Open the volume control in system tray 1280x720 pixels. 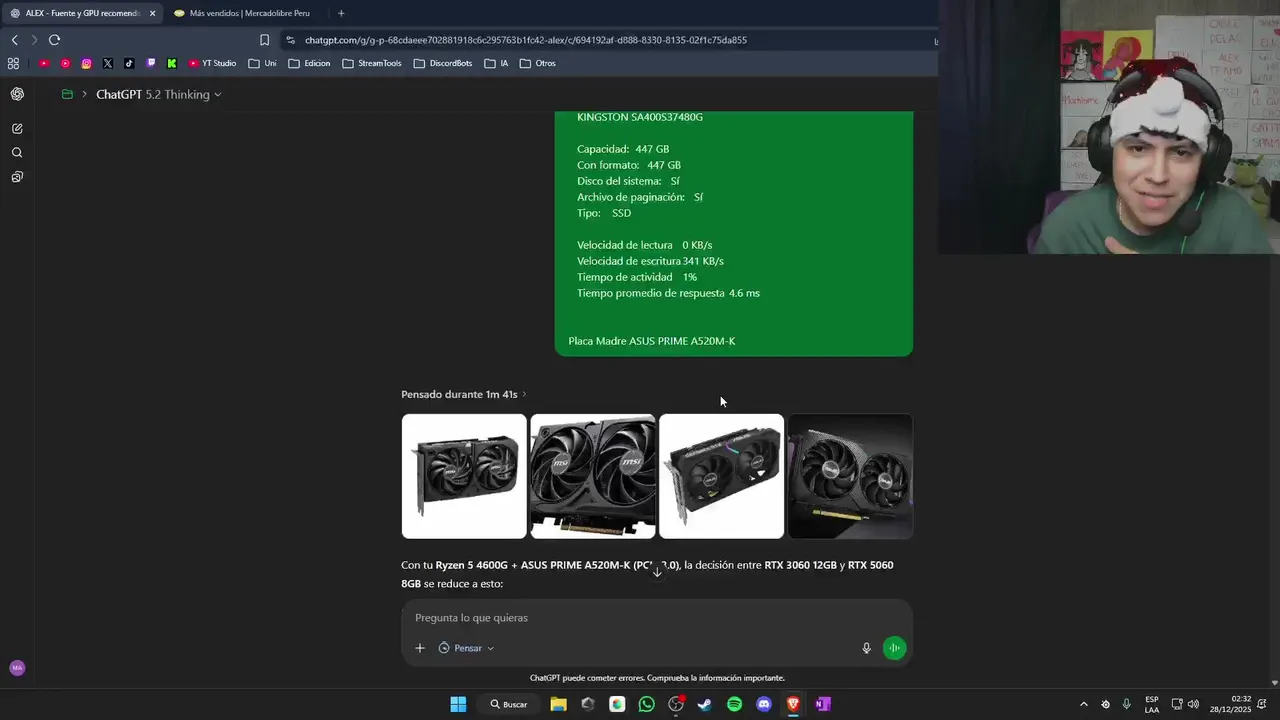[x=1193, y=704]
